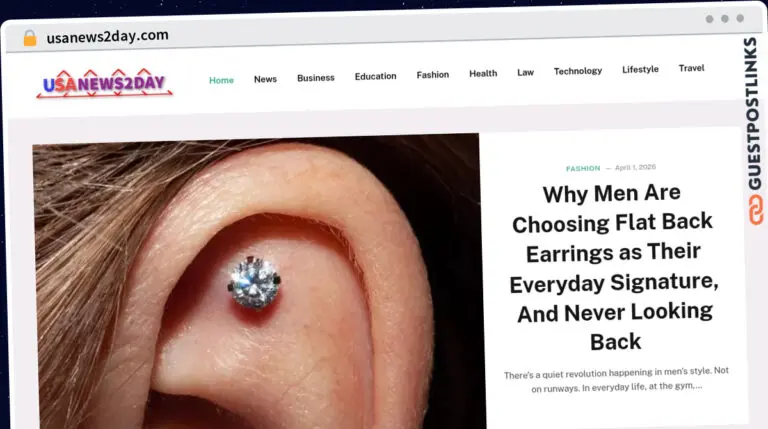The image size is (768, 429).
Task: Open the Home menu item
Action: tap(221, 80)
